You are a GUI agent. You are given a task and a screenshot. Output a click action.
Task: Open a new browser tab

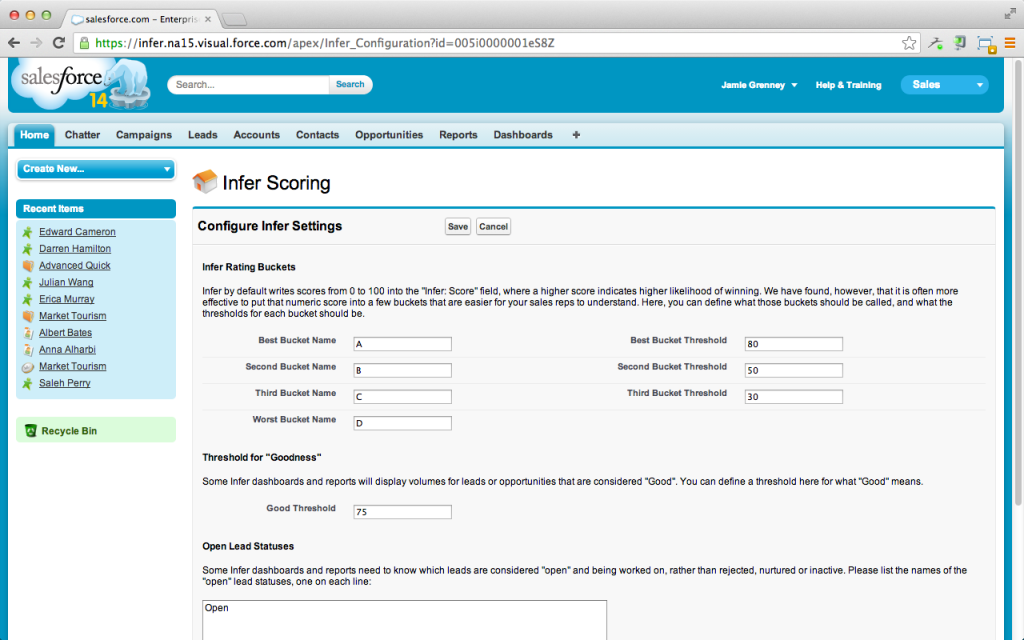click(234, 20)
